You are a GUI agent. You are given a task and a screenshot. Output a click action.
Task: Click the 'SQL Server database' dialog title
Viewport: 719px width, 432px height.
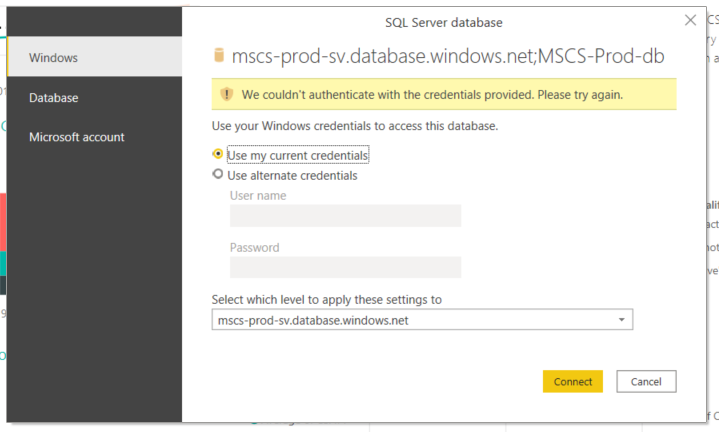443,22
